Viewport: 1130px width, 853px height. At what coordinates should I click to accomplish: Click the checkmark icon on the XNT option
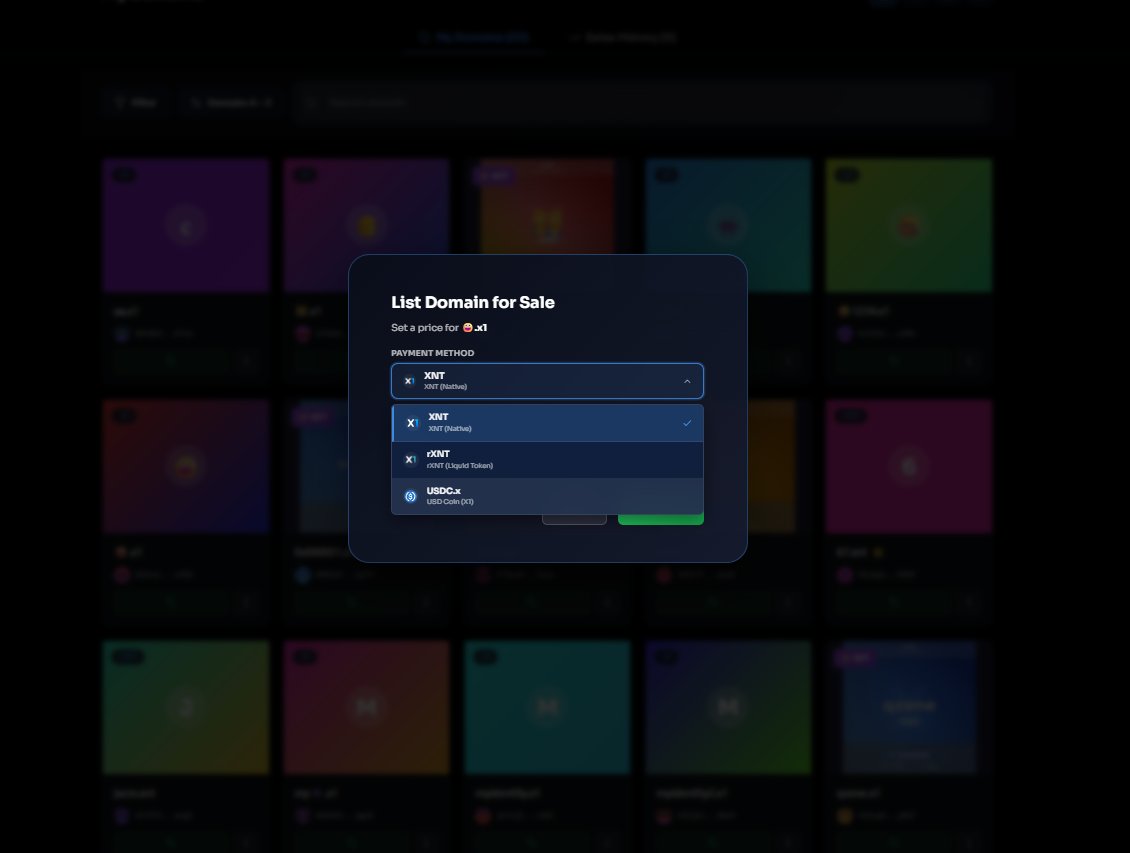(x=687, y=423)
